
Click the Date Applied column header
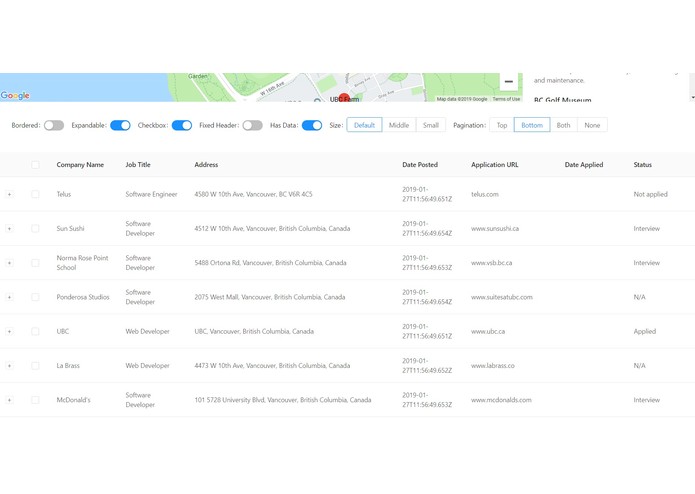tap(584, 164)
